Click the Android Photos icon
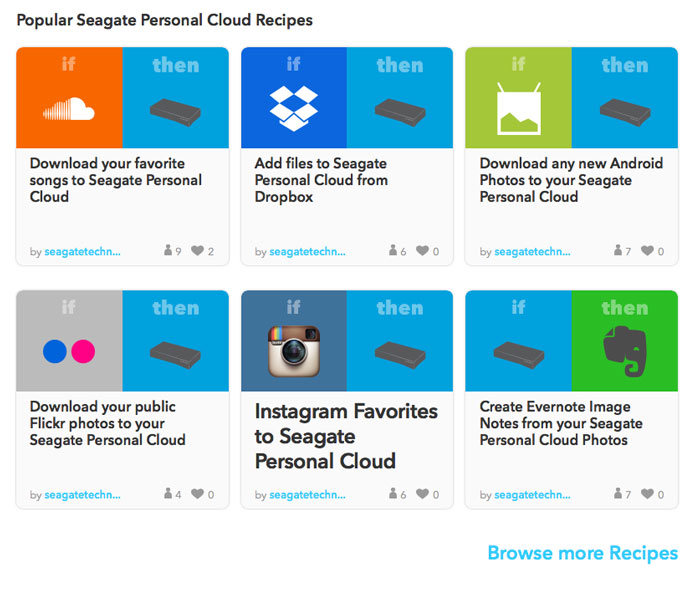 click(519, 108)
